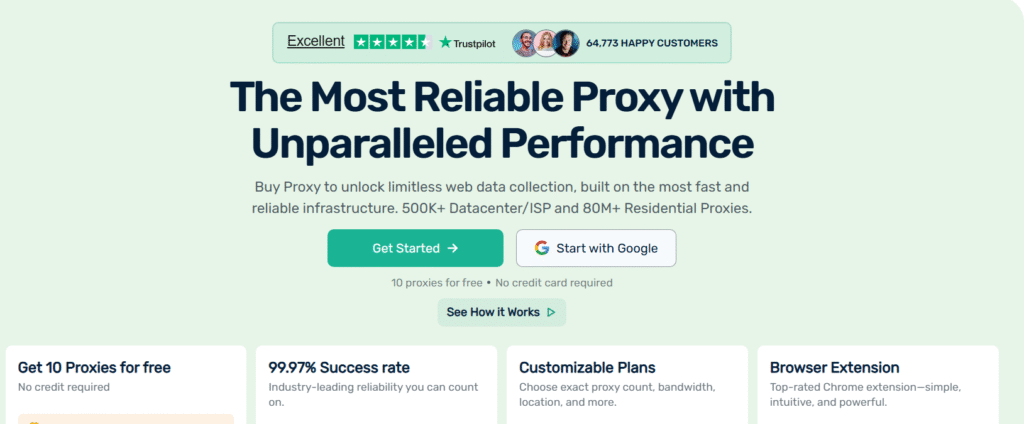The width and height of the screenshot is (1024, 424).
Task: Select the bearded man customer avatar
Action: click(x=525, y=43)
